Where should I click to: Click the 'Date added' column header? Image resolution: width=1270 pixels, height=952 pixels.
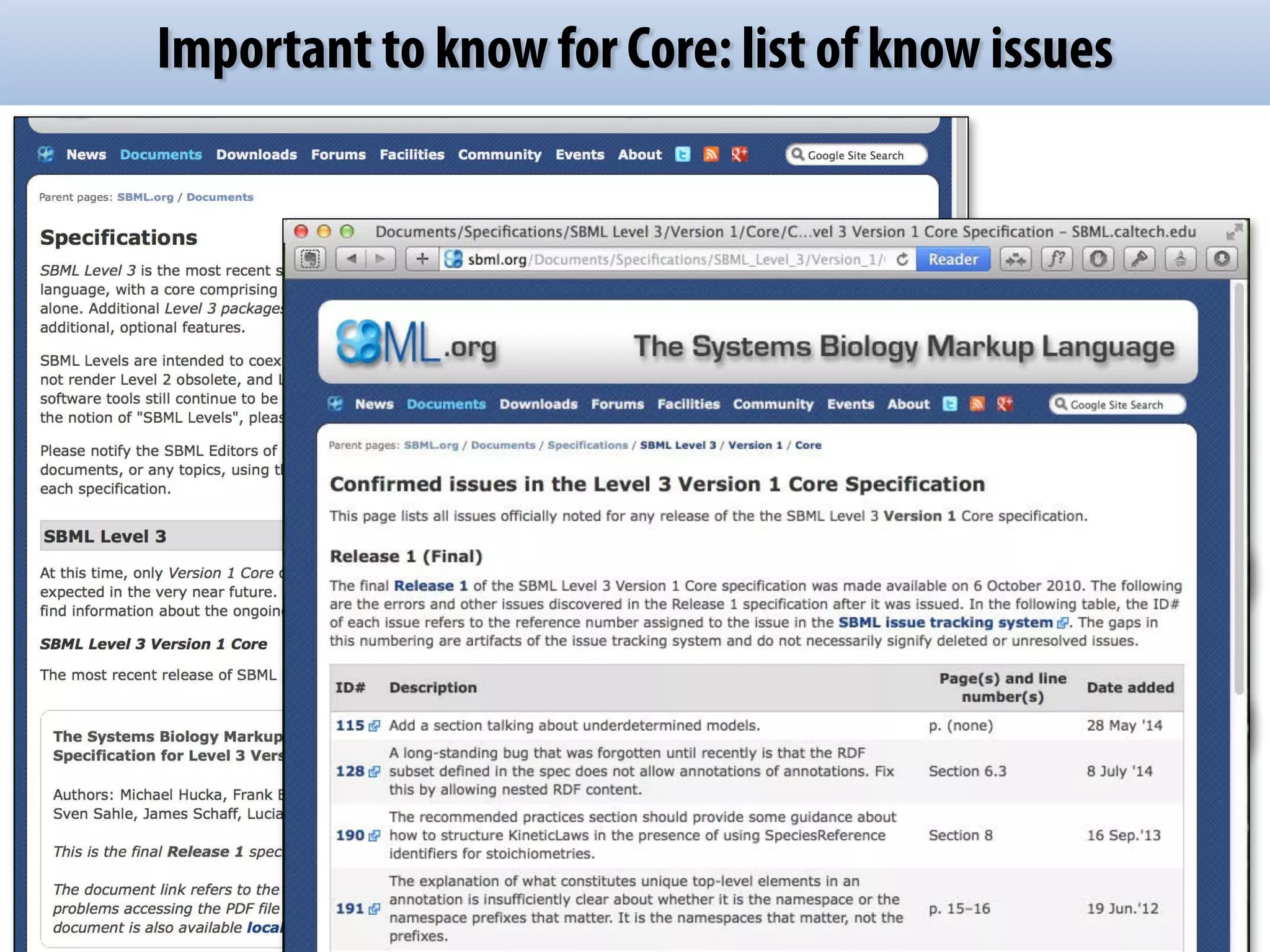coord(1130,687)
